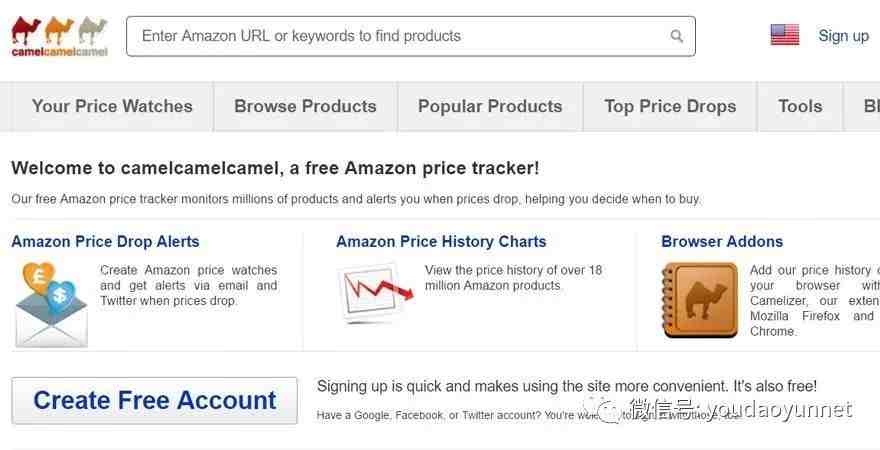Click the red price chart icon
This screenshot has height=450, width=880.
(375, 292)
